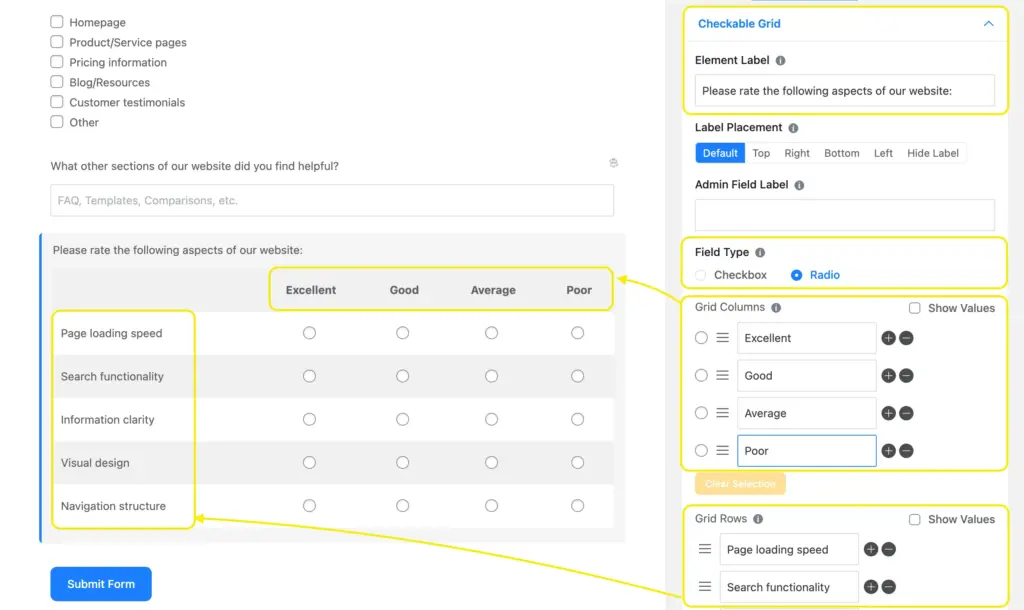Remove the Good column using its minus icon
This screenshot has width=1024, height=610.
[x=907, y=375]
